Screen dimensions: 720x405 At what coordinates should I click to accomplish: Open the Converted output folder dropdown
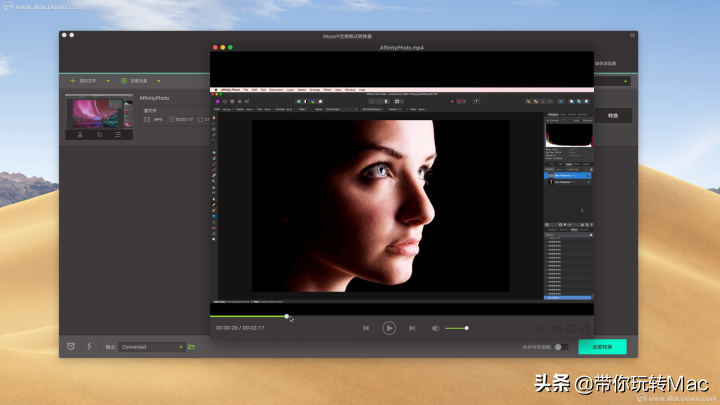[x=152, y=347]
